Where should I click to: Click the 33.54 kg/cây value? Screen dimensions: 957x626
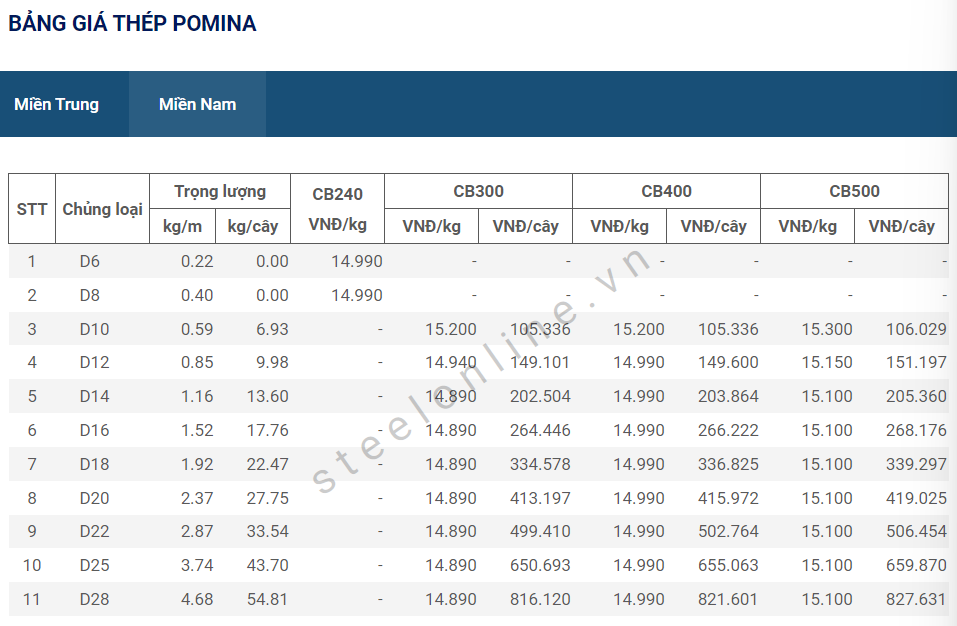[x=268, y=531]
